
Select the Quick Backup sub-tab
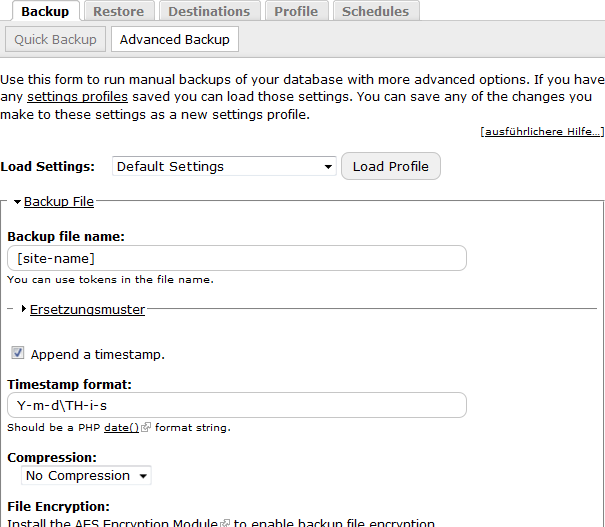[56, 39]
